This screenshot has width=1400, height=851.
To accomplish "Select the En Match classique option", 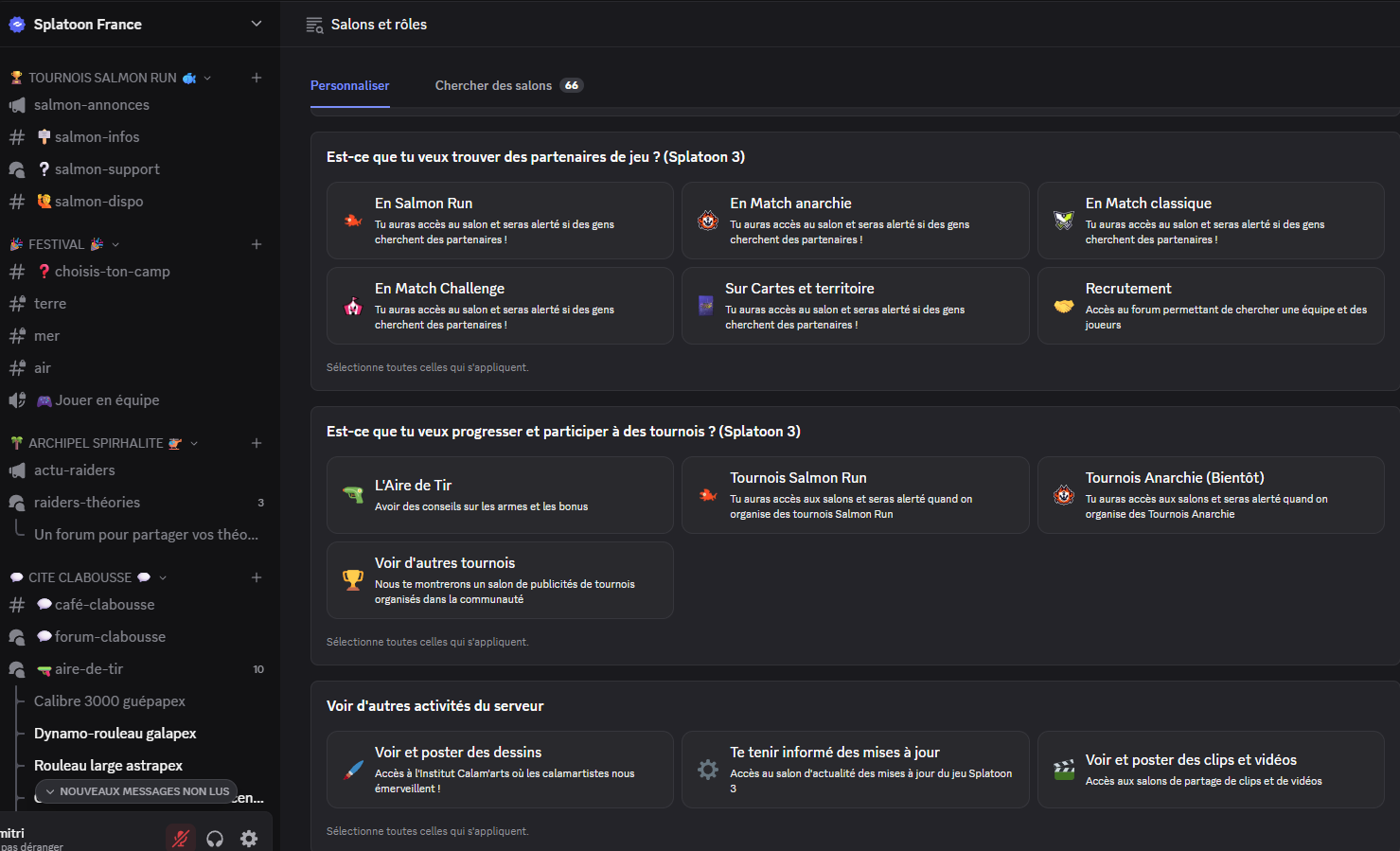I will (1211, 221).
